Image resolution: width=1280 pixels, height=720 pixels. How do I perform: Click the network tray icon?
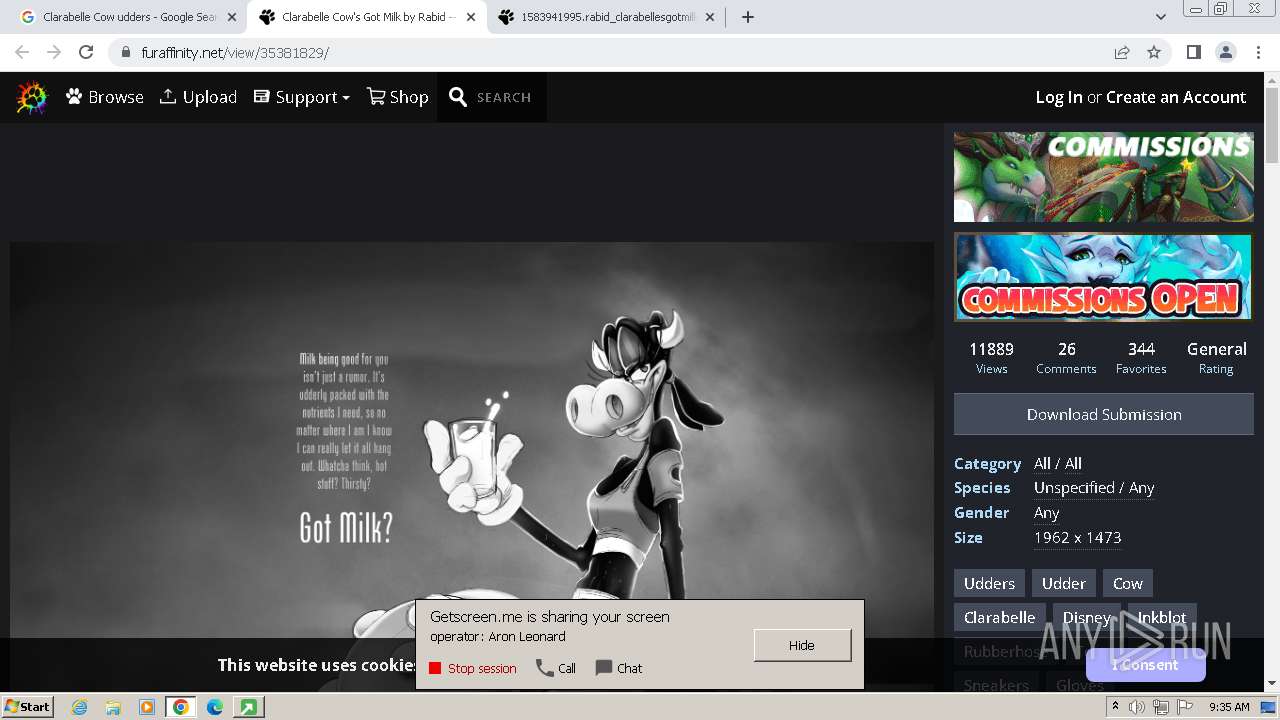(1161, 707)
